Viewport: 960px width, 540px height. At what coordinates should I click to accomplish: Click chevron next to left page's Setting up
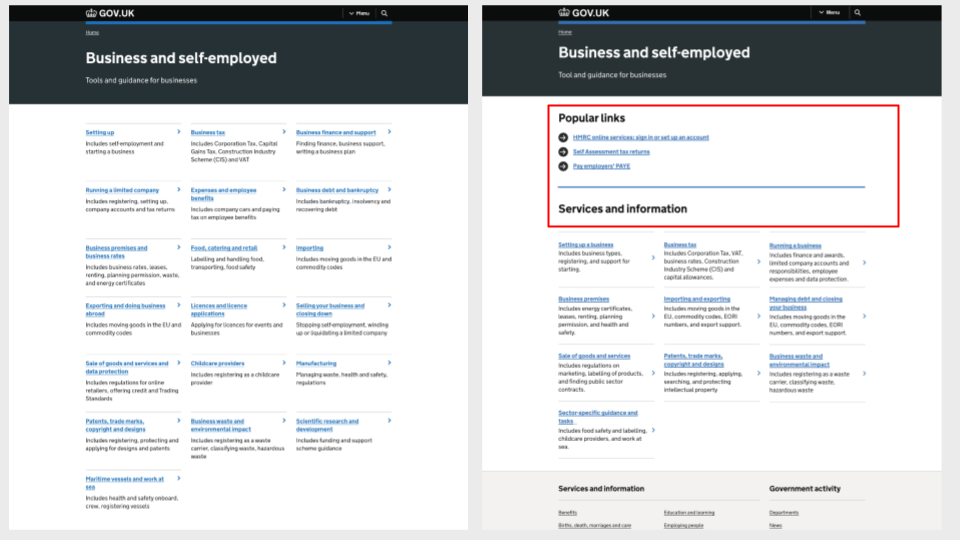pos(179,132)
